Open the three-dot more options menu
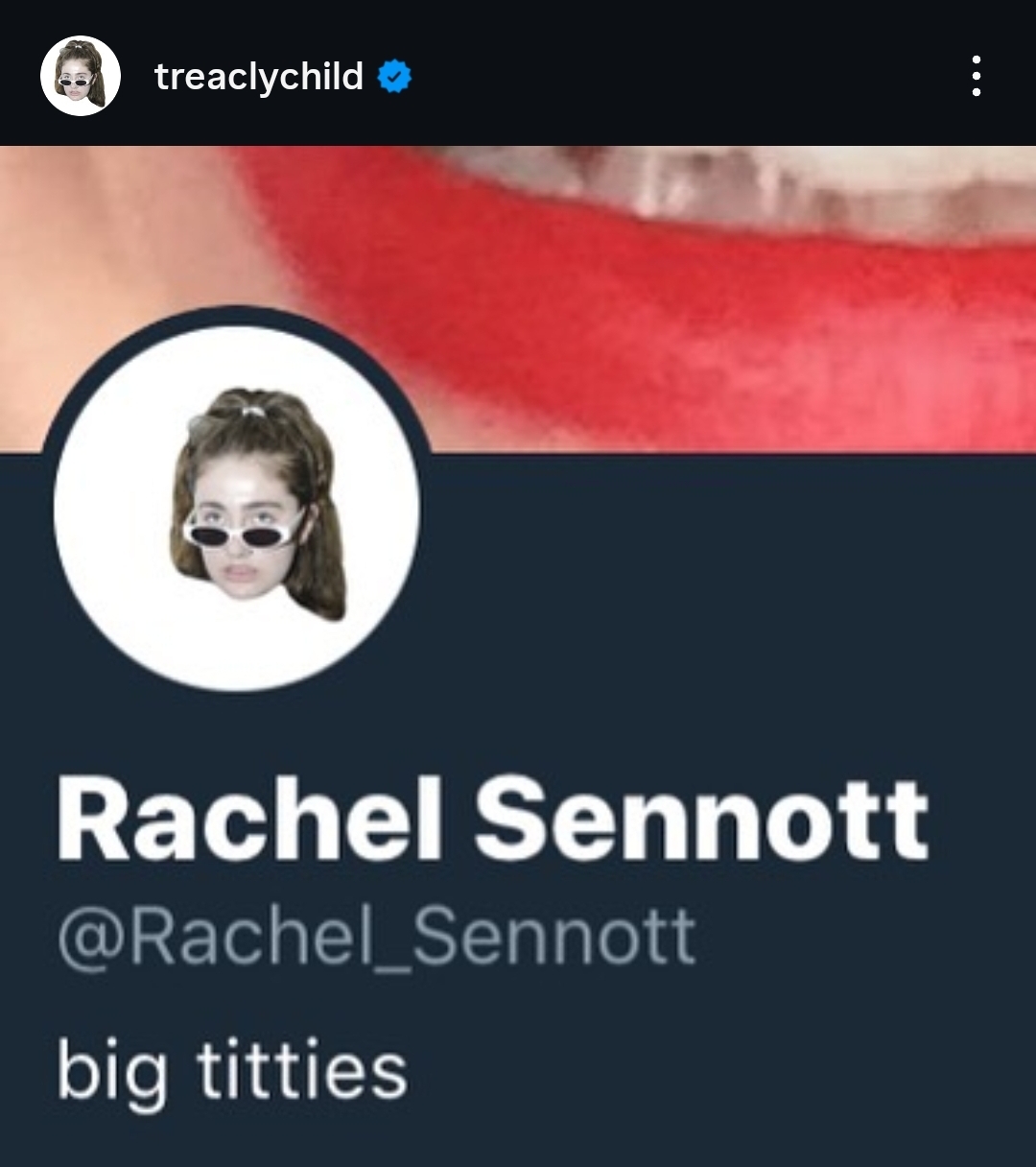 click(x=976, y=76)
